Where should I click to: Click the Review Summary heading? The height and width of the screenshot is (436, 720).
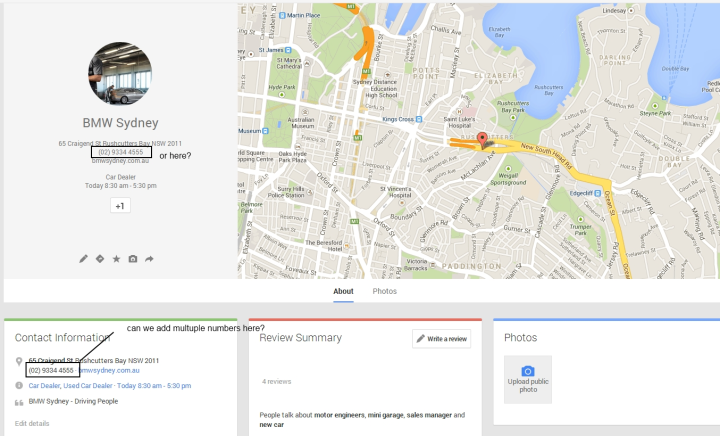click(300, 338)
